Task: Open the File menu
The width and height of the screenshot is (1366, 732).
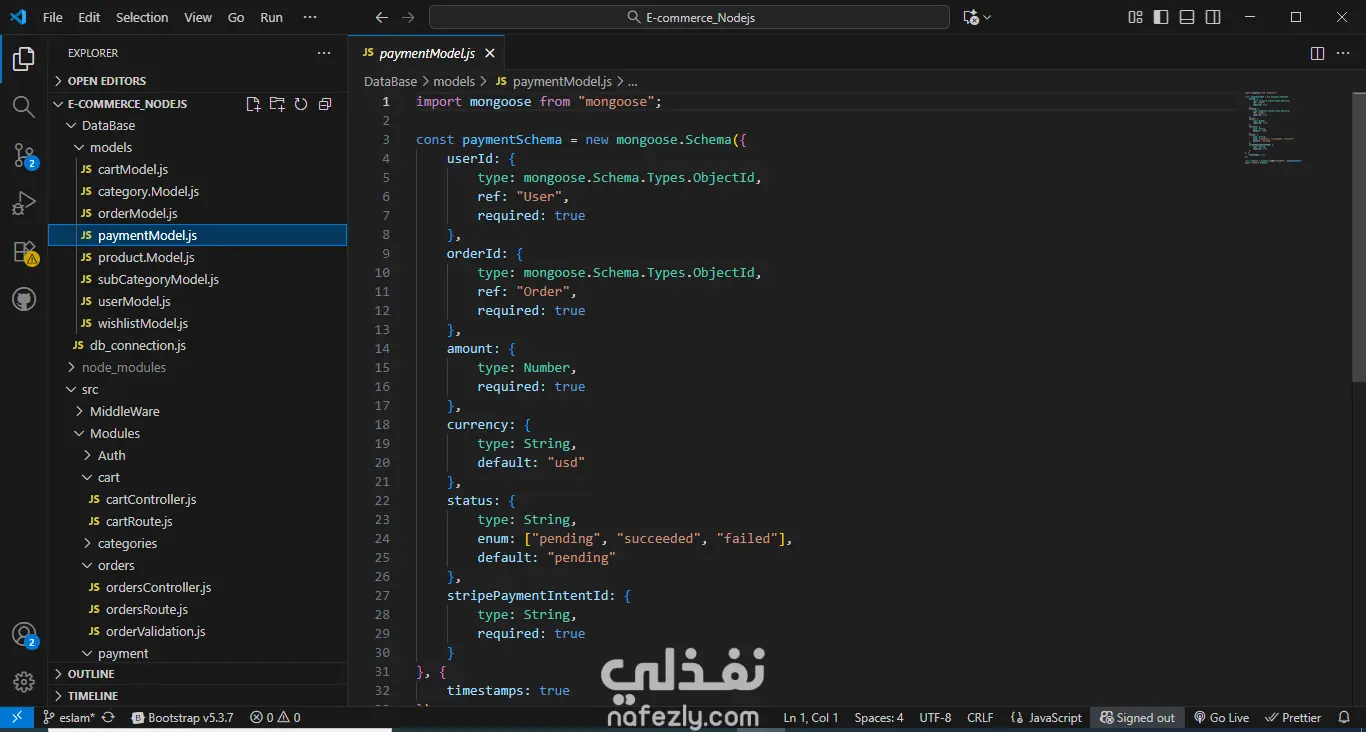Action: pyautogui.click(x=53, y=17)
